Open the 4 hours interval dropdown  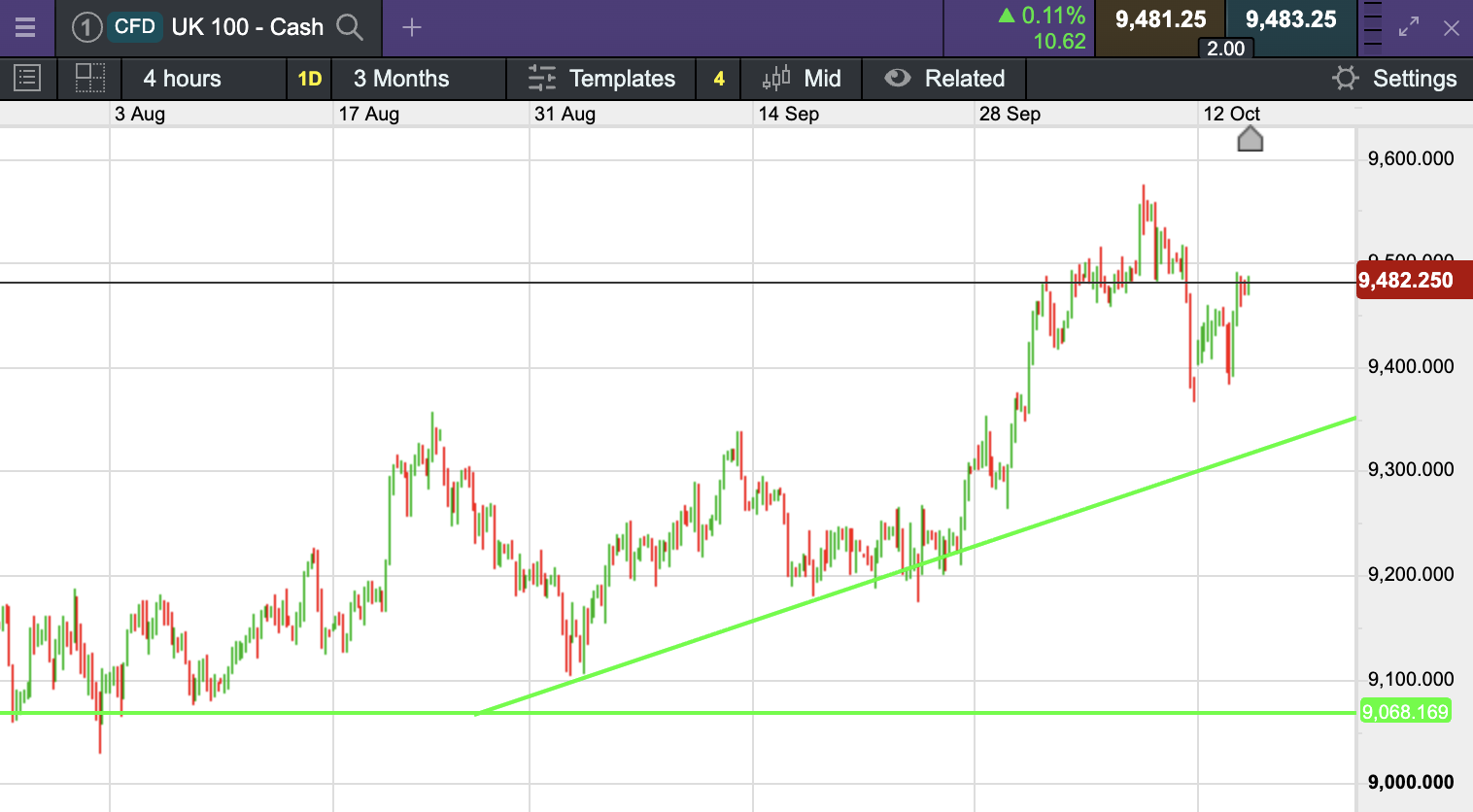(x=183, y=79)
